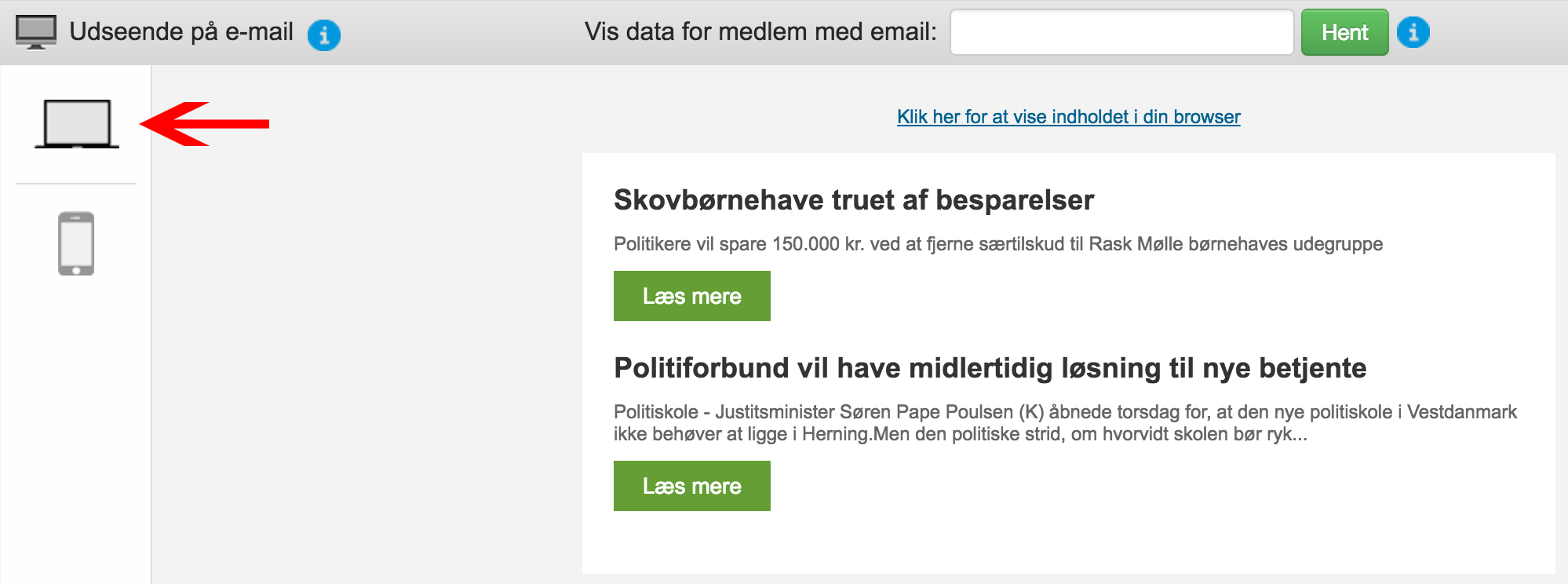Open info tooltip beside Udseende på e-mail
The width and height of the screenshot is (1568, 584).
(x=324, y=35)
